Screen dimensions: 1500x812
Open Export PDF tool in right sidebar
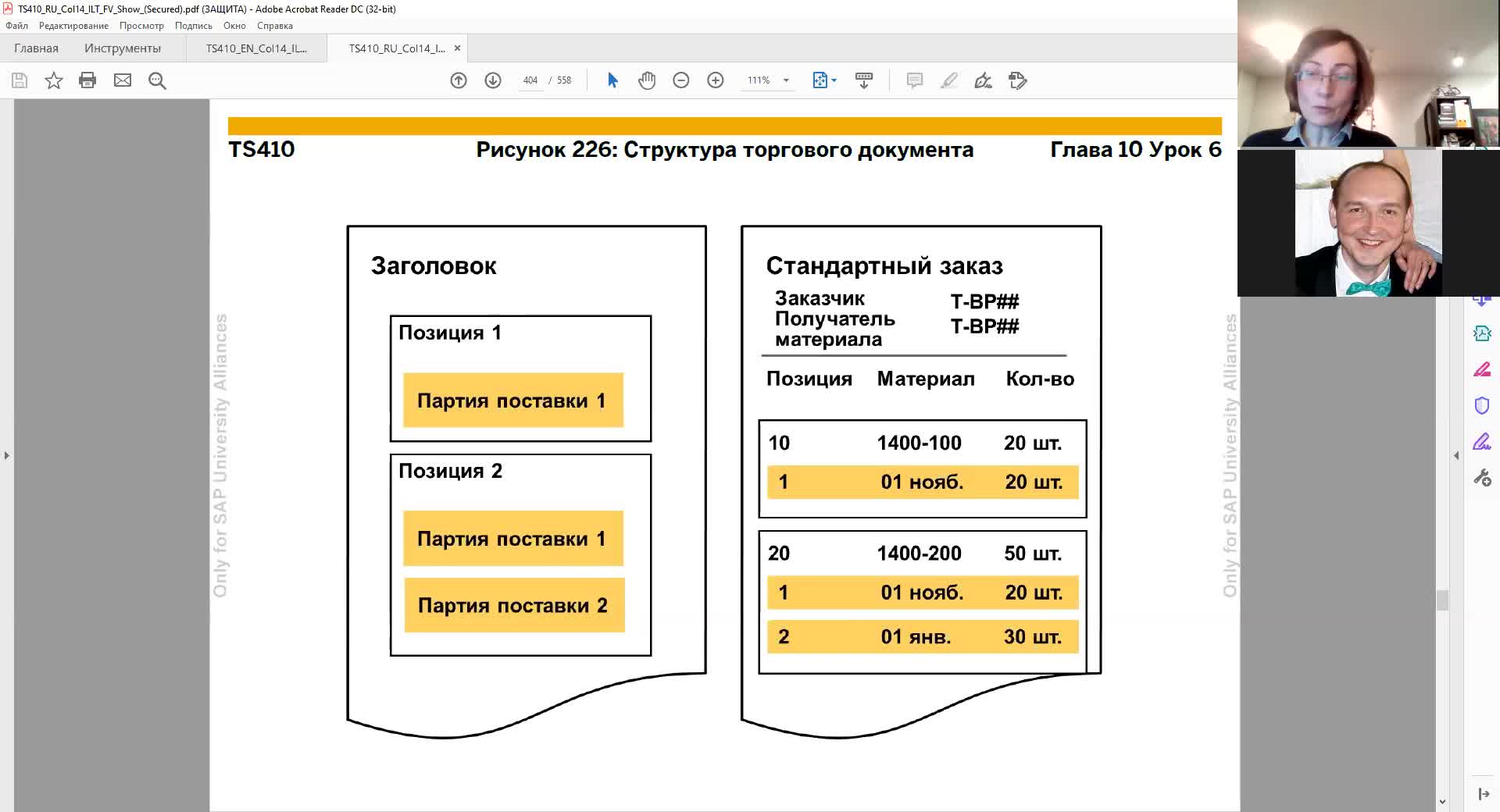click(1482, 333)
